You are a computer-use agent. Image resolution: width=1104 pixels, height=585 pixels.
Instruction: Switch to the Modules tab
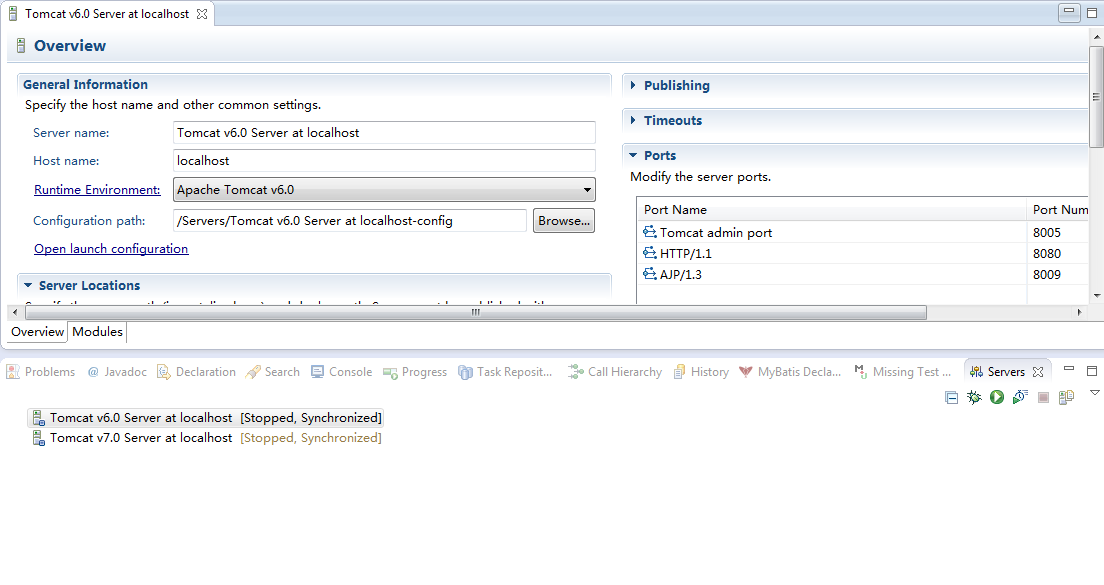[97, 332]
